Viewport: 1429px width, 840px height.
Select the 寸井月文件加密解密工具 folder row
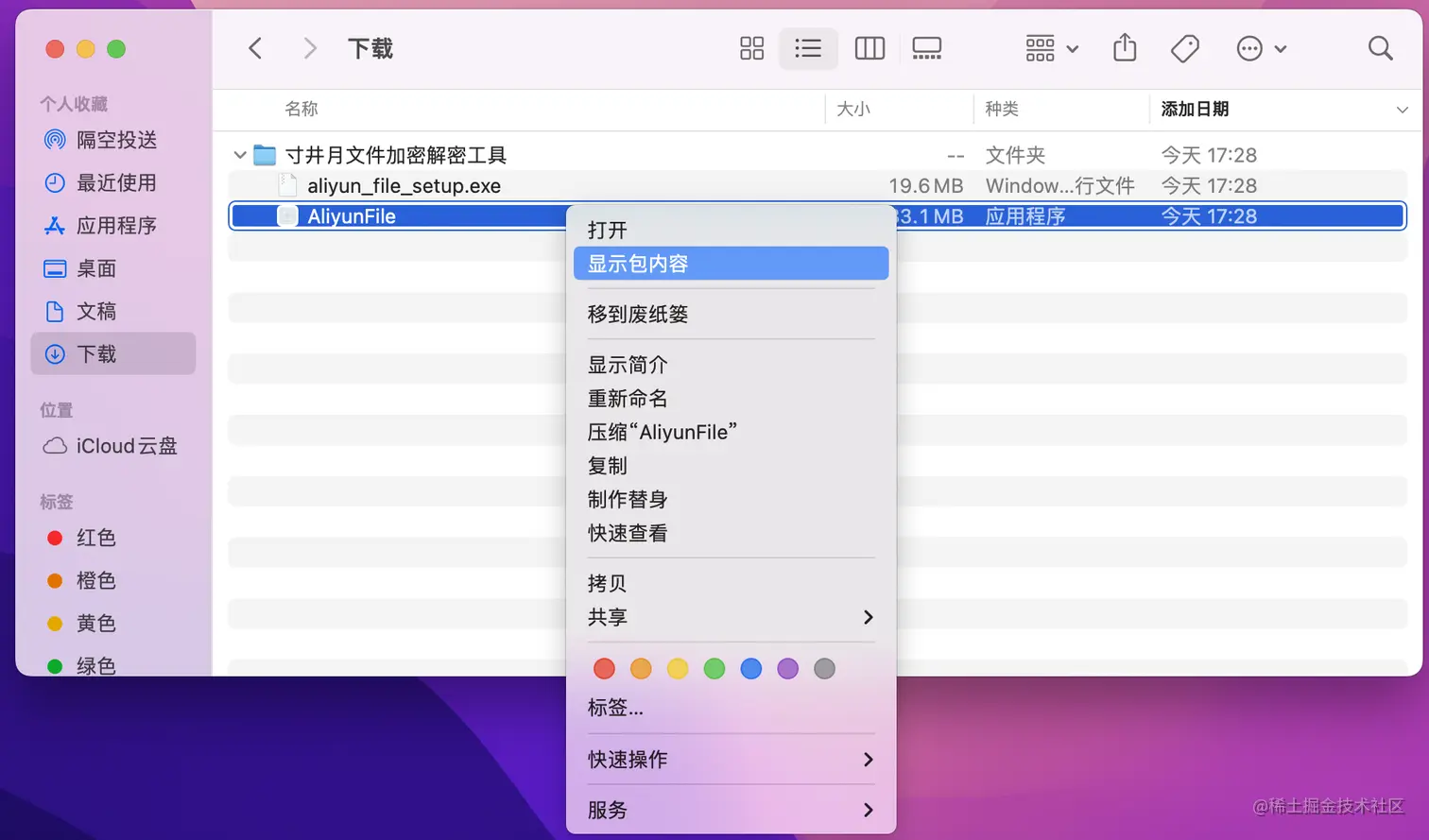point(818,155)
